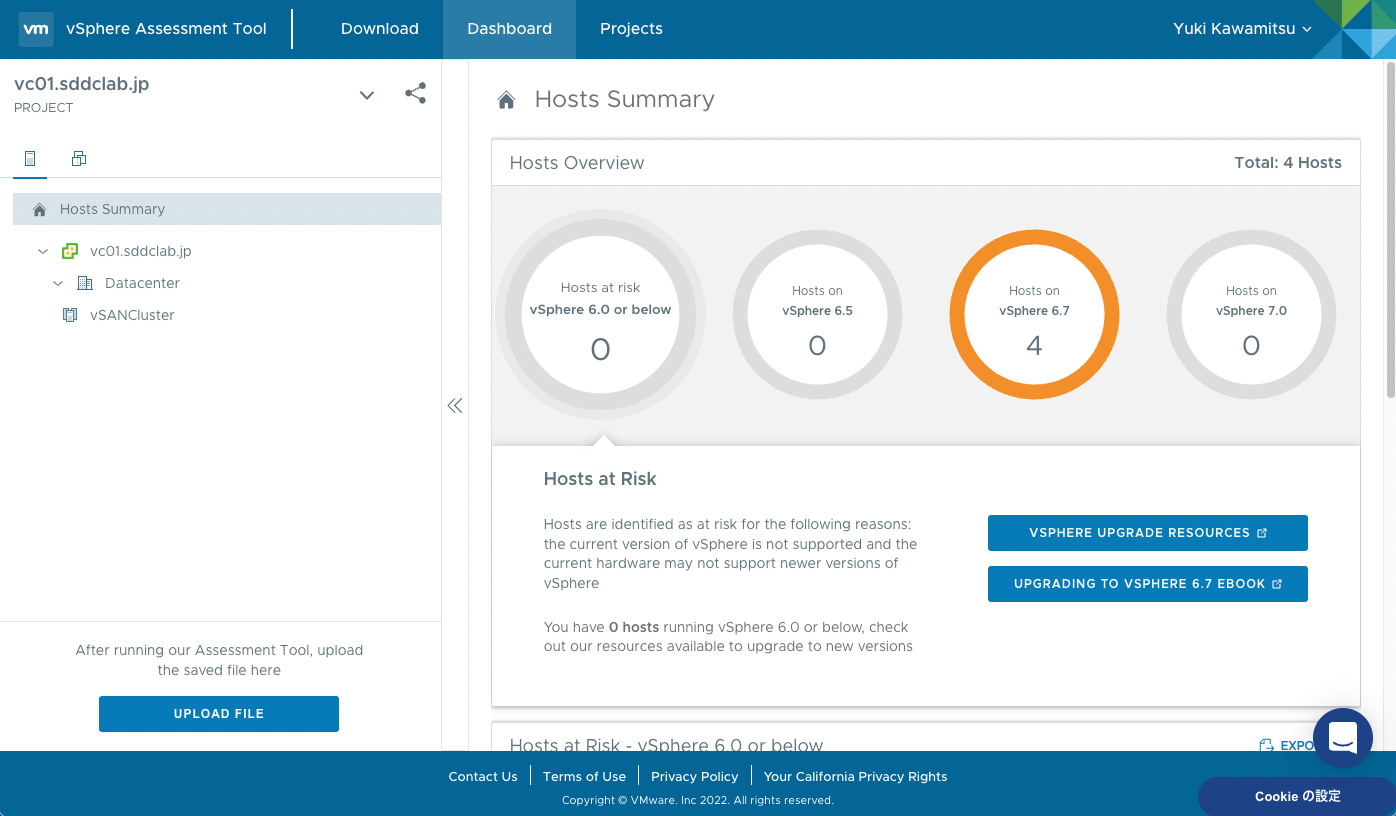1396x816 pixels.
Task: Click the external link icon on Upgrade Resources
Action: pyautogui.click(x=1262, y=533)
